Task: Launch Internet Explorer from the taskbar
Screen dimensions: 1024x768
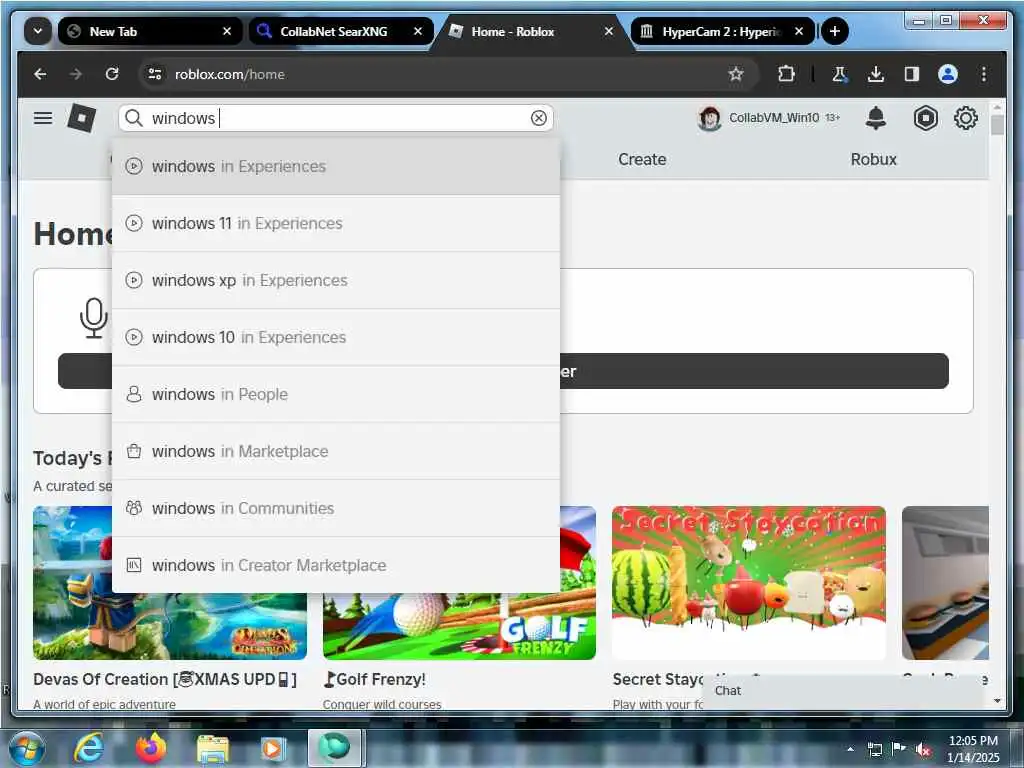Action: pos(88,748)
